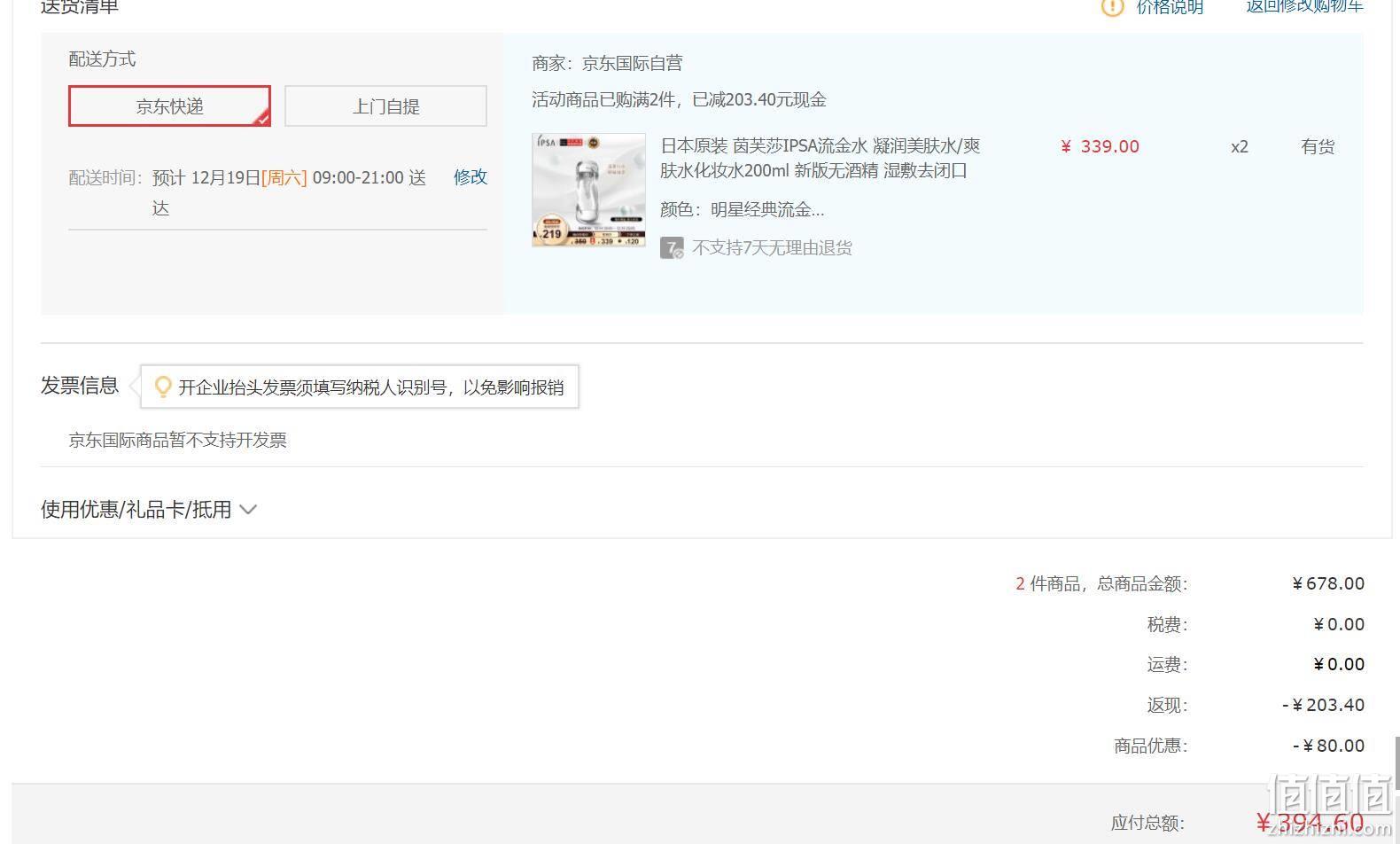Image resolution: width=1400 pixels, height=844 pixels.
Task: Click the lightbulb tip icon in invoice info
Action: coord(163,387)
